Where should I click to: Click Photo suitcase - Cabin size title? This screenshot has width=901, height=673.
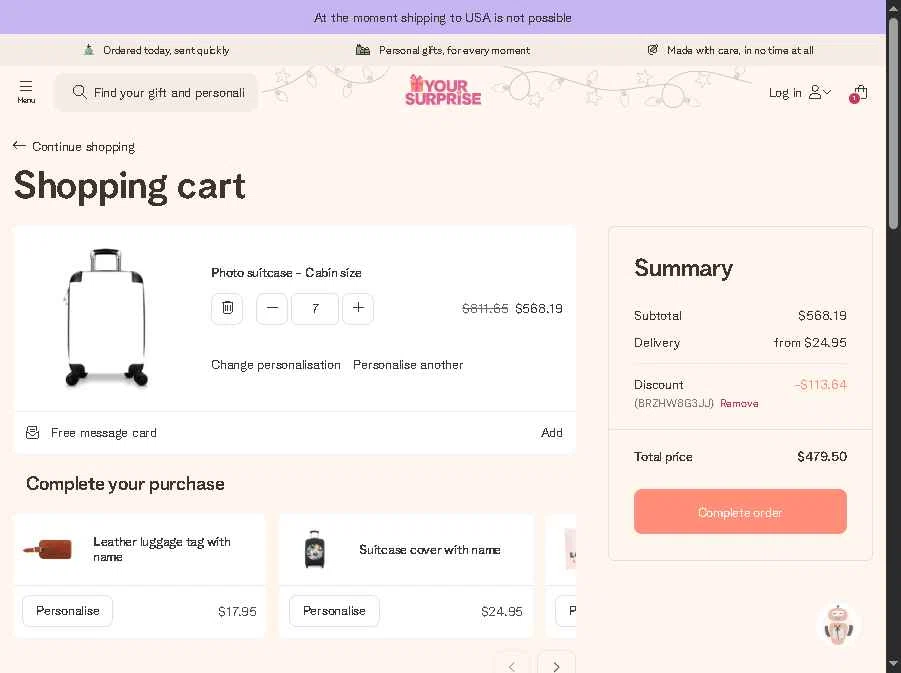[286, 273]
